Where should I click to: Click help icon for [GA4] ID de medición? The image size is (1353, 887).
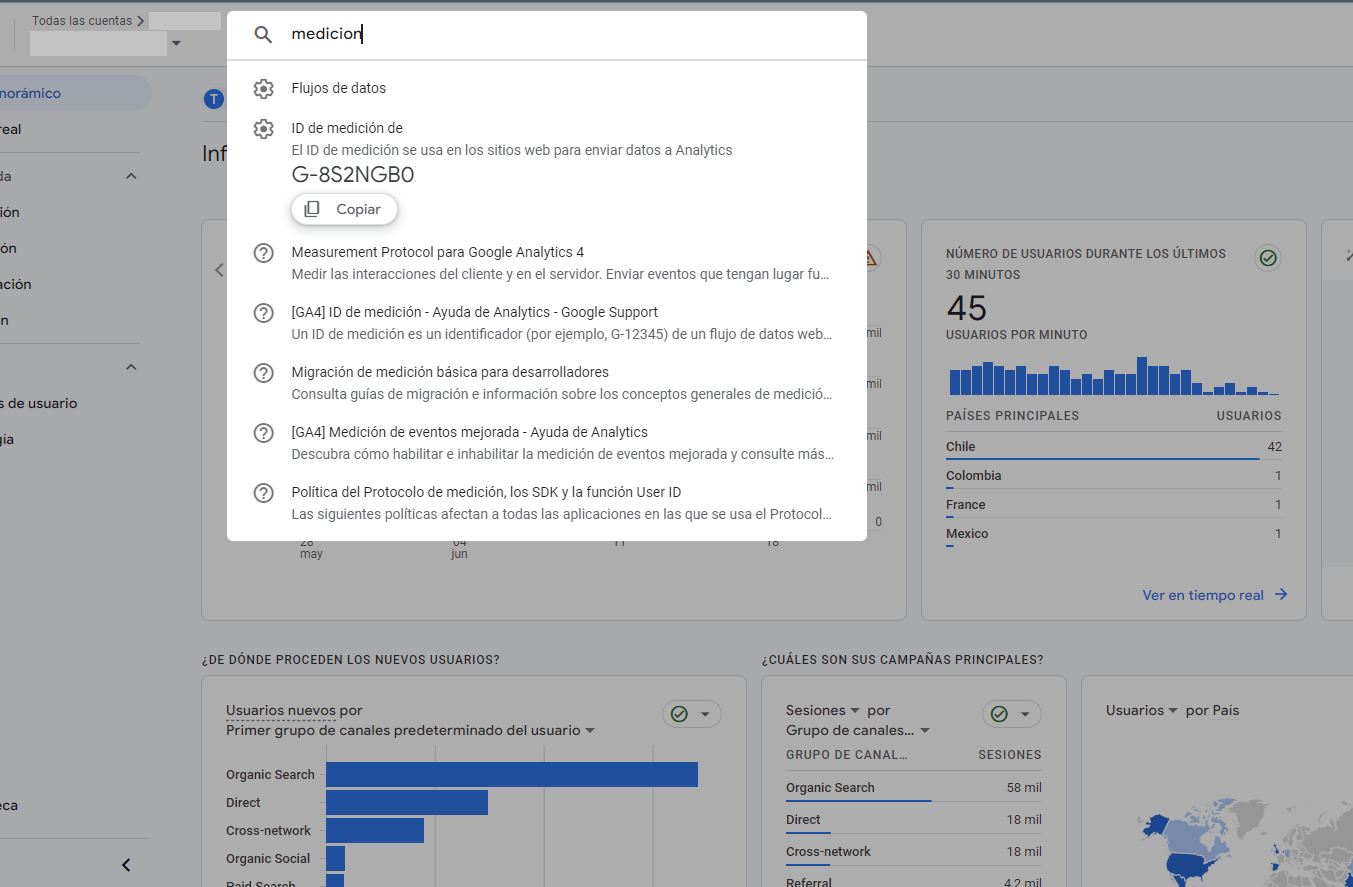(263, 313)
